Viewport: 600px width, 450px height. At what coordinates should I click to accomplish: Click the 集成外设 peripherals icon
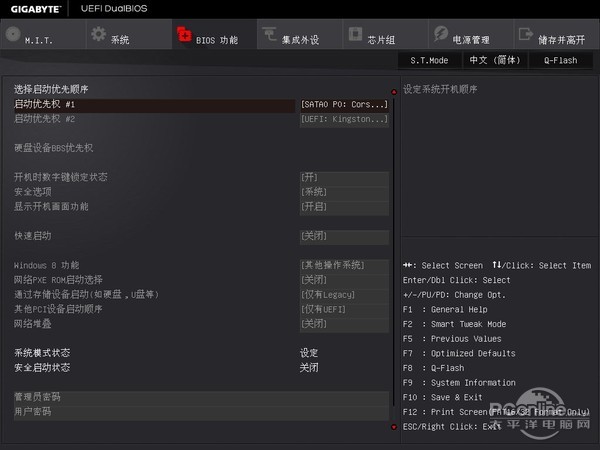pos(269,34)
